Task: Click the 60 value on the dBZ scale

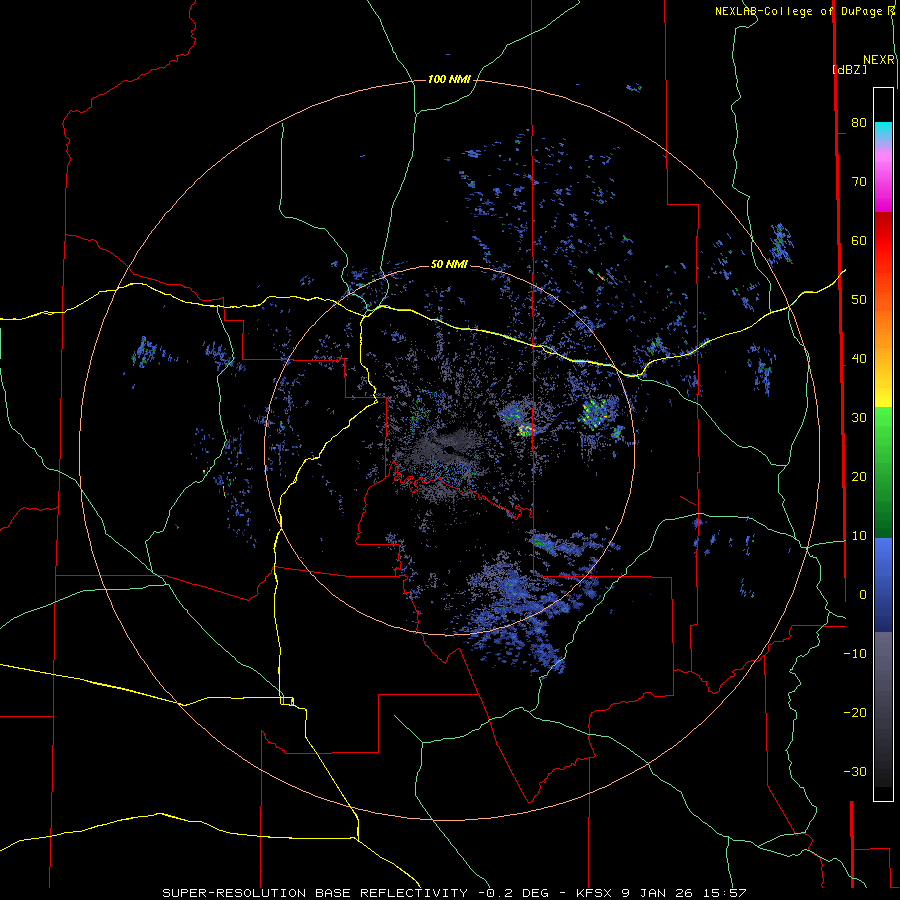Action: pyautogui.click(x=859, y=240)
